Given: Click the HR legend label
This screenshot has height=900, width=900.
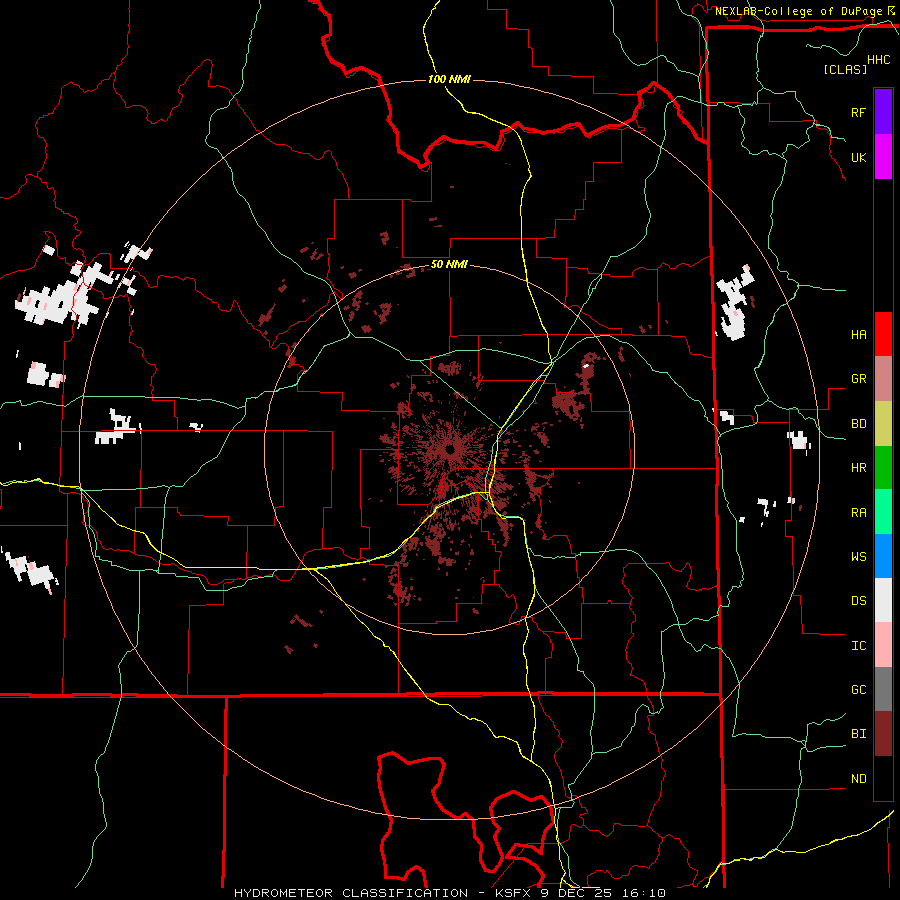Looking at the screenshot, I should [858, 468].
